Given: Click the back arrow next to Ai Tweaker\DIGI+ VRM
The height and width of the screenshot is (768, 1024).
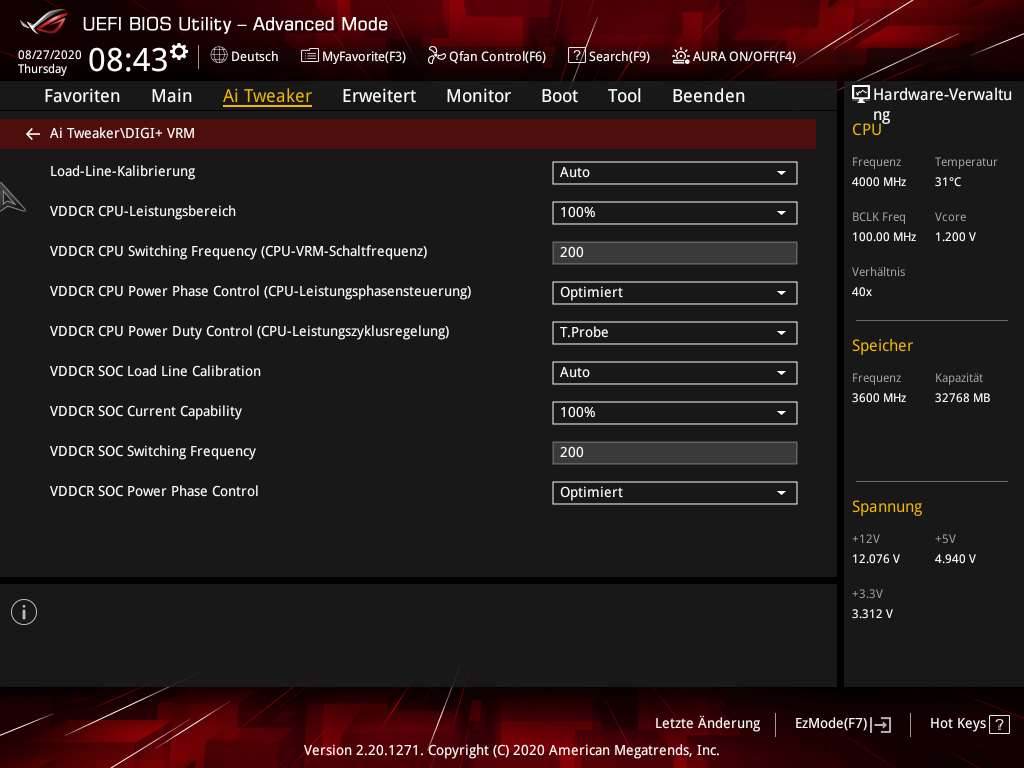Looking at the screenshot, I should pos(33,134).
